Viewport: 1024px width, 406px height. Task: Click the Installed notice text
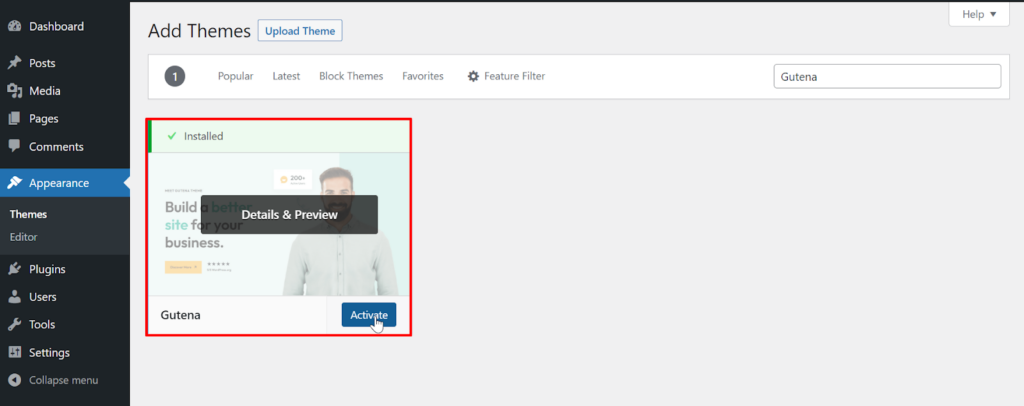(x=204, y=136)
